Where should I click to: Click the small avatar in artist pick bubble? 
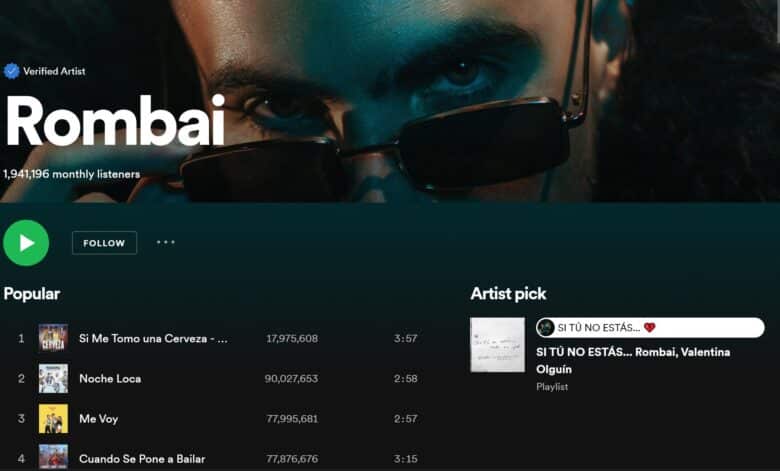pyautogui.click(x=546, y=328)
